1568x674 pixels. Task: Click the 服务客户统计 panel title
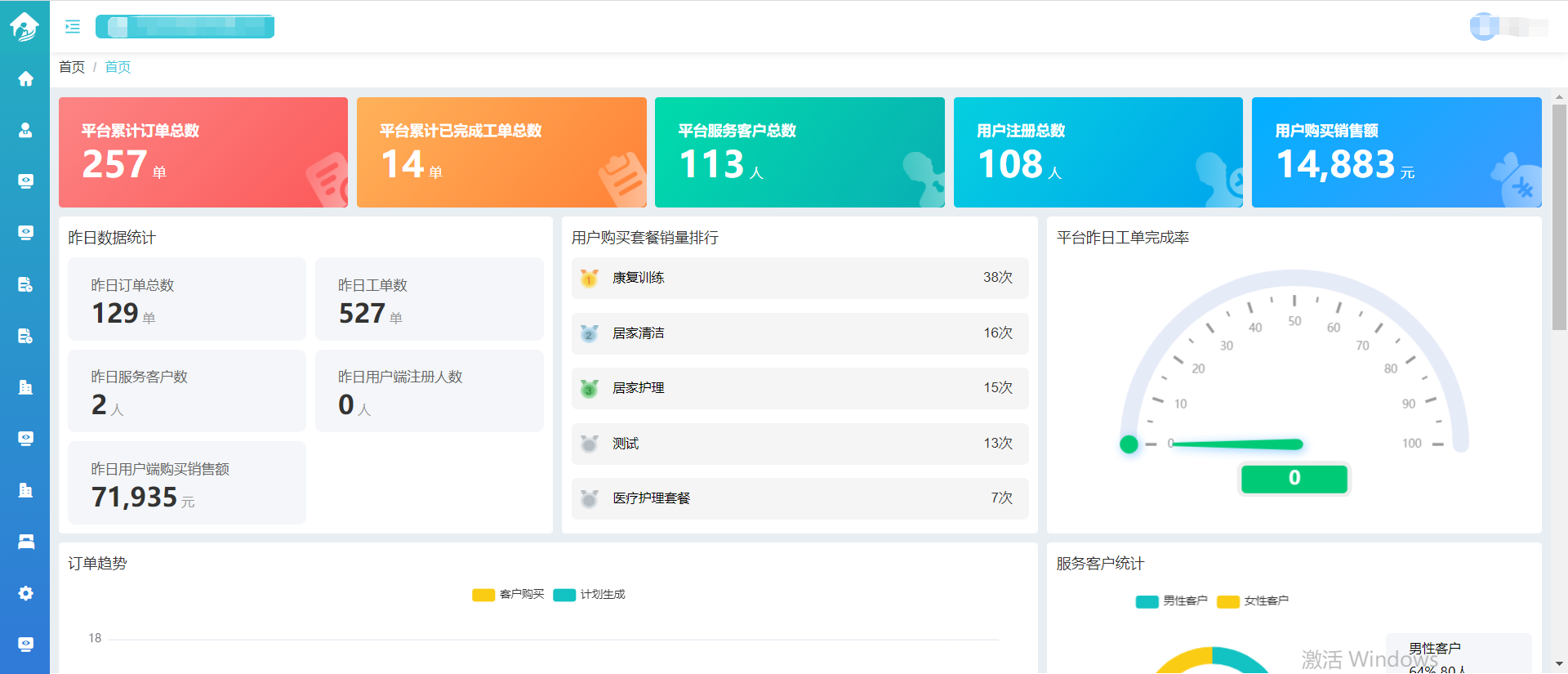click(1100, 564)
